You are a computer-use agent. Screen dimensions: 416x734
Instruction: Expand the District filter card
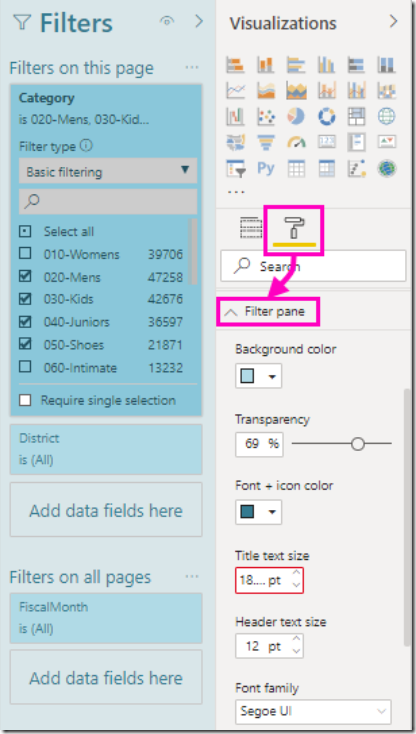pos(106,449)
